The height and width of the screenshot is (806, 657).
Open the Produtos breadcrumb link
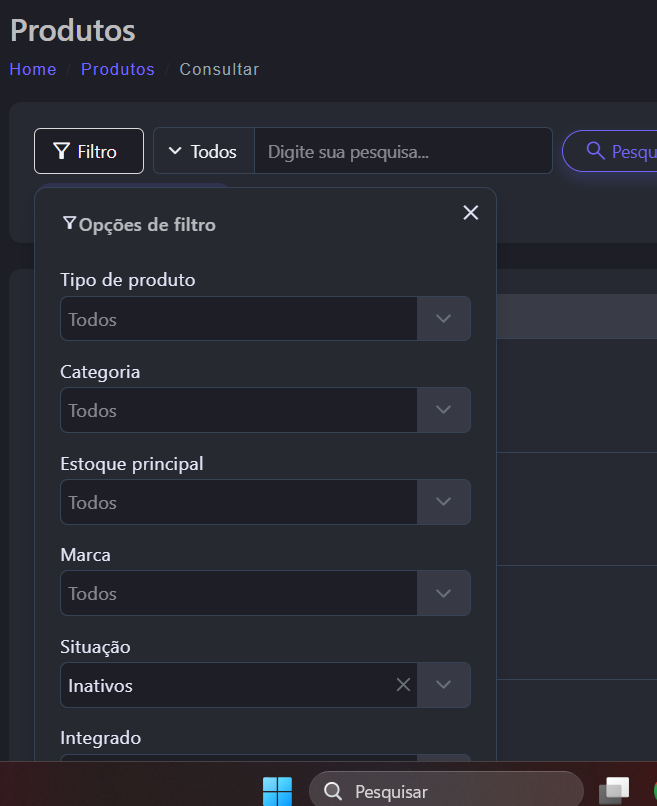click(x=117, y=69)
